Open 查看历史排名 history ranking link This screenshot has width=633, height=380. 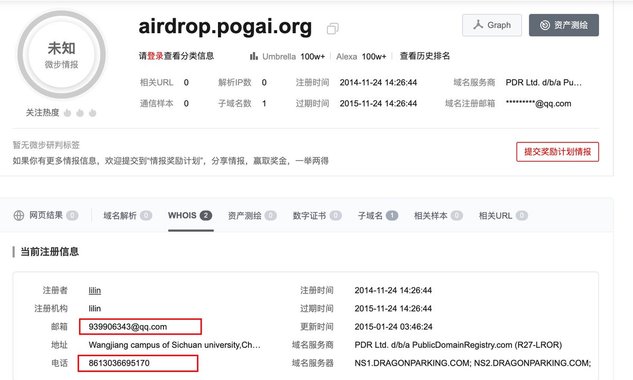tap(425, 56)
